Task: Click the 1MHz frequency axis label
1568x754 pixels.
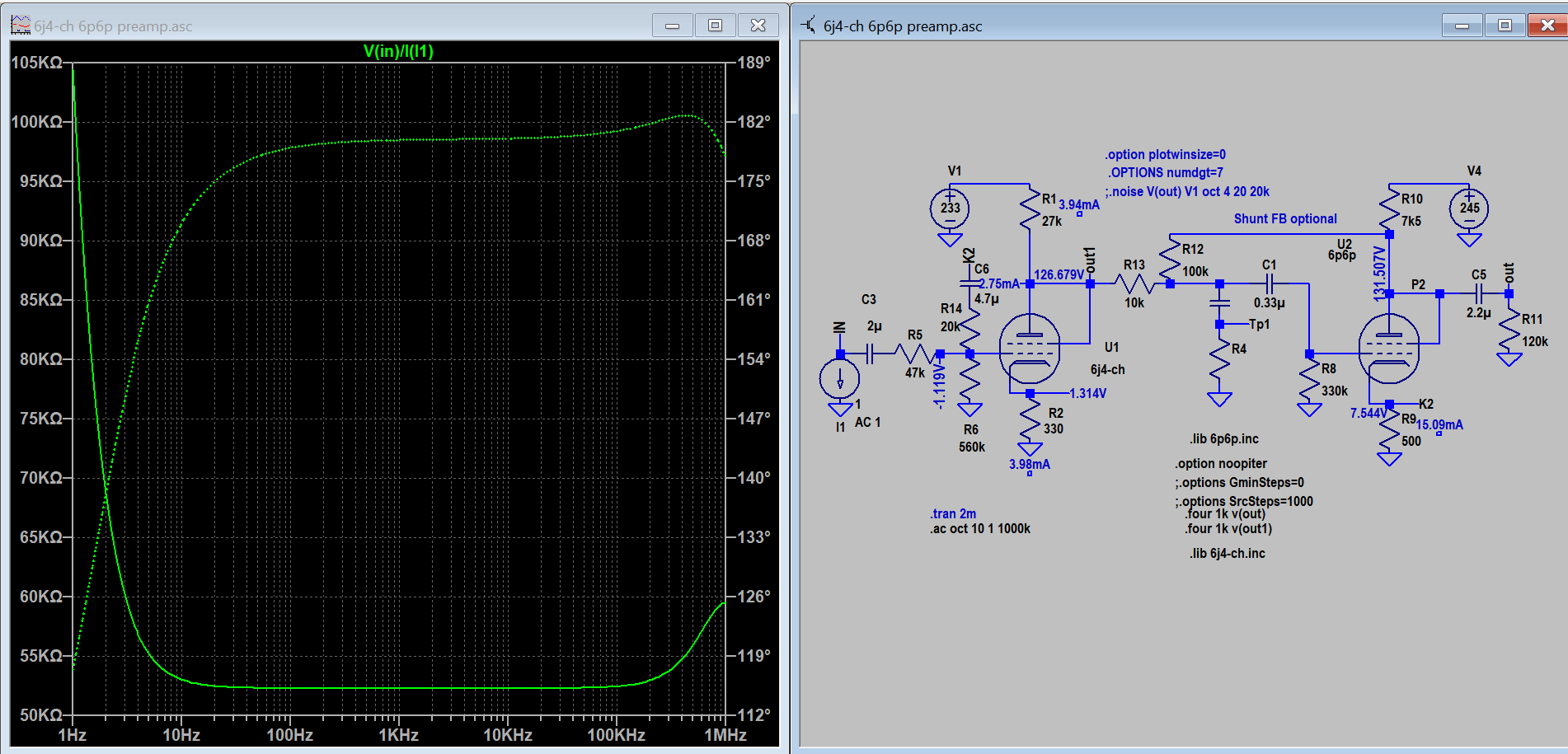Action: tap(725, 735)
